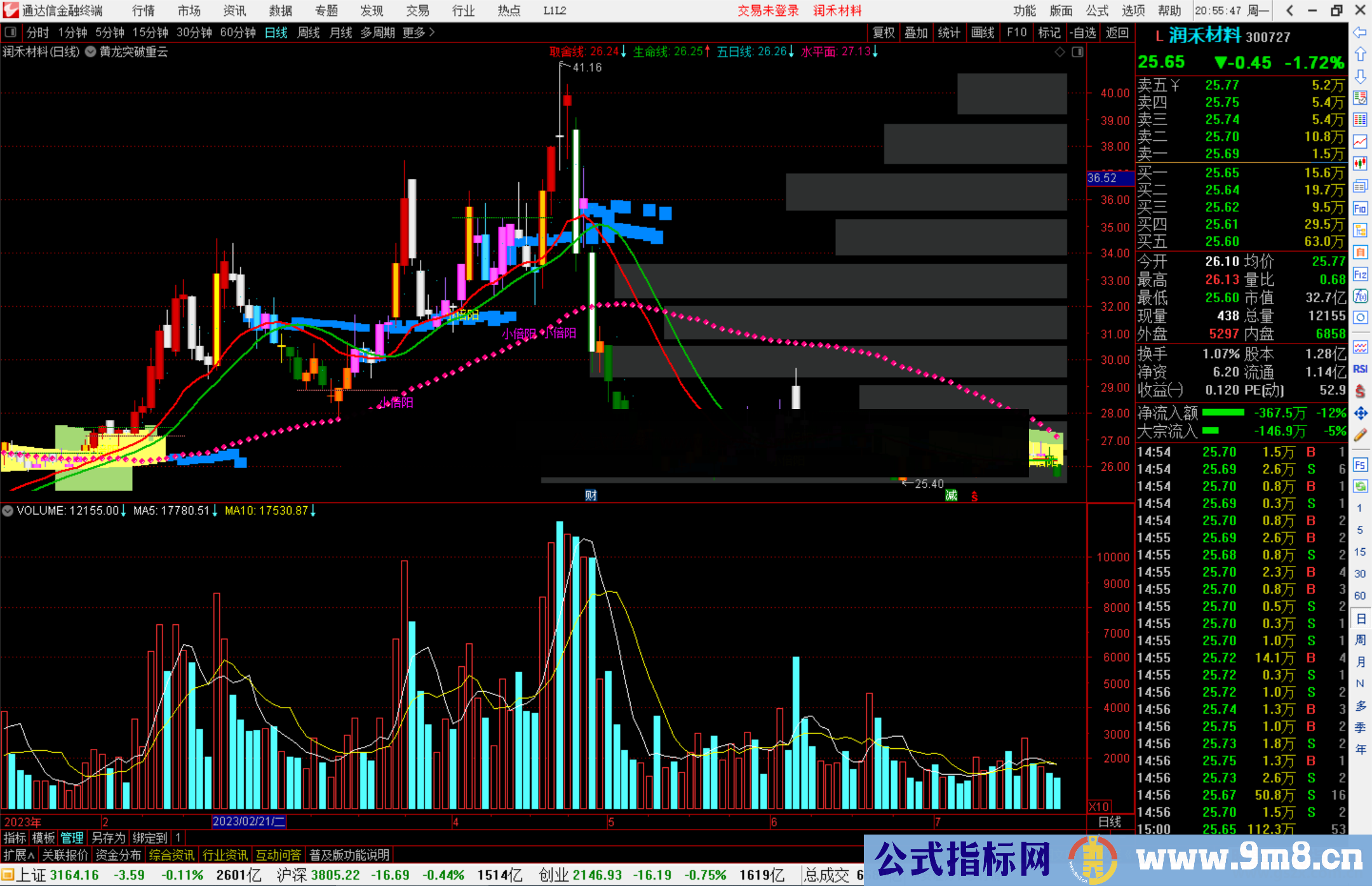1372x886 pixels.
Task: Open the 行情 menu
Action: [143, 11]
